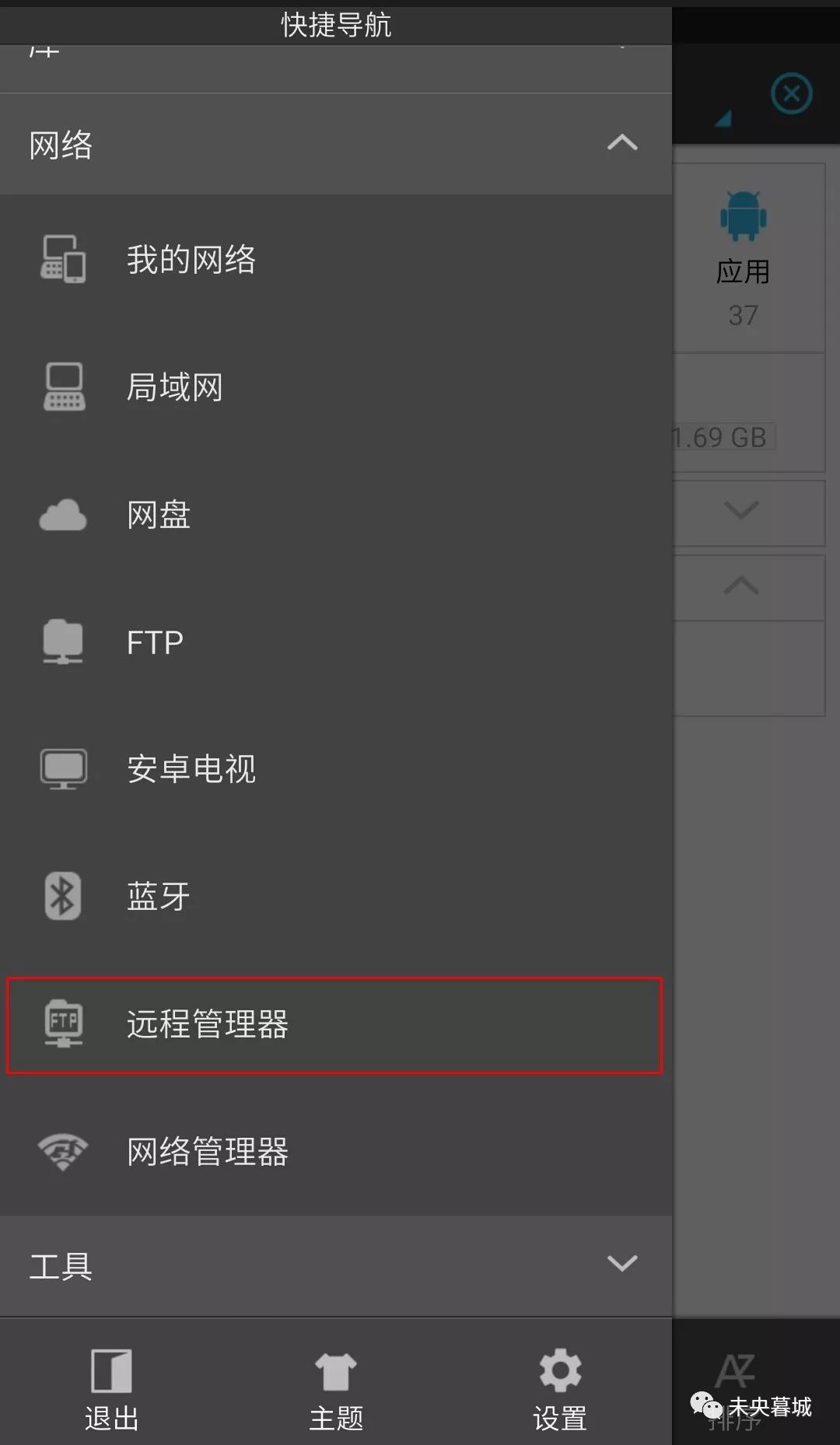Tap the 蓝牙 Bluetooth icon
This screenshot has height=1445, width=840.
coord(63,896)
